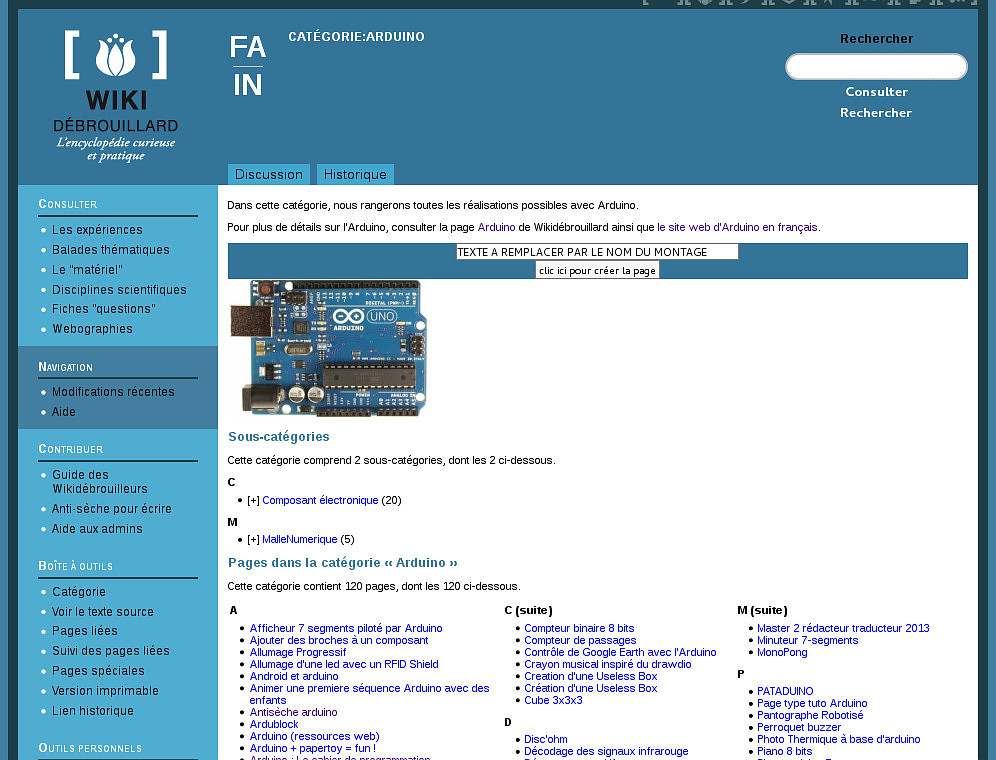Open Afficheur 7 segments piloté par Arduino
This screenshot has height=760, width=996.
[346, 628]
